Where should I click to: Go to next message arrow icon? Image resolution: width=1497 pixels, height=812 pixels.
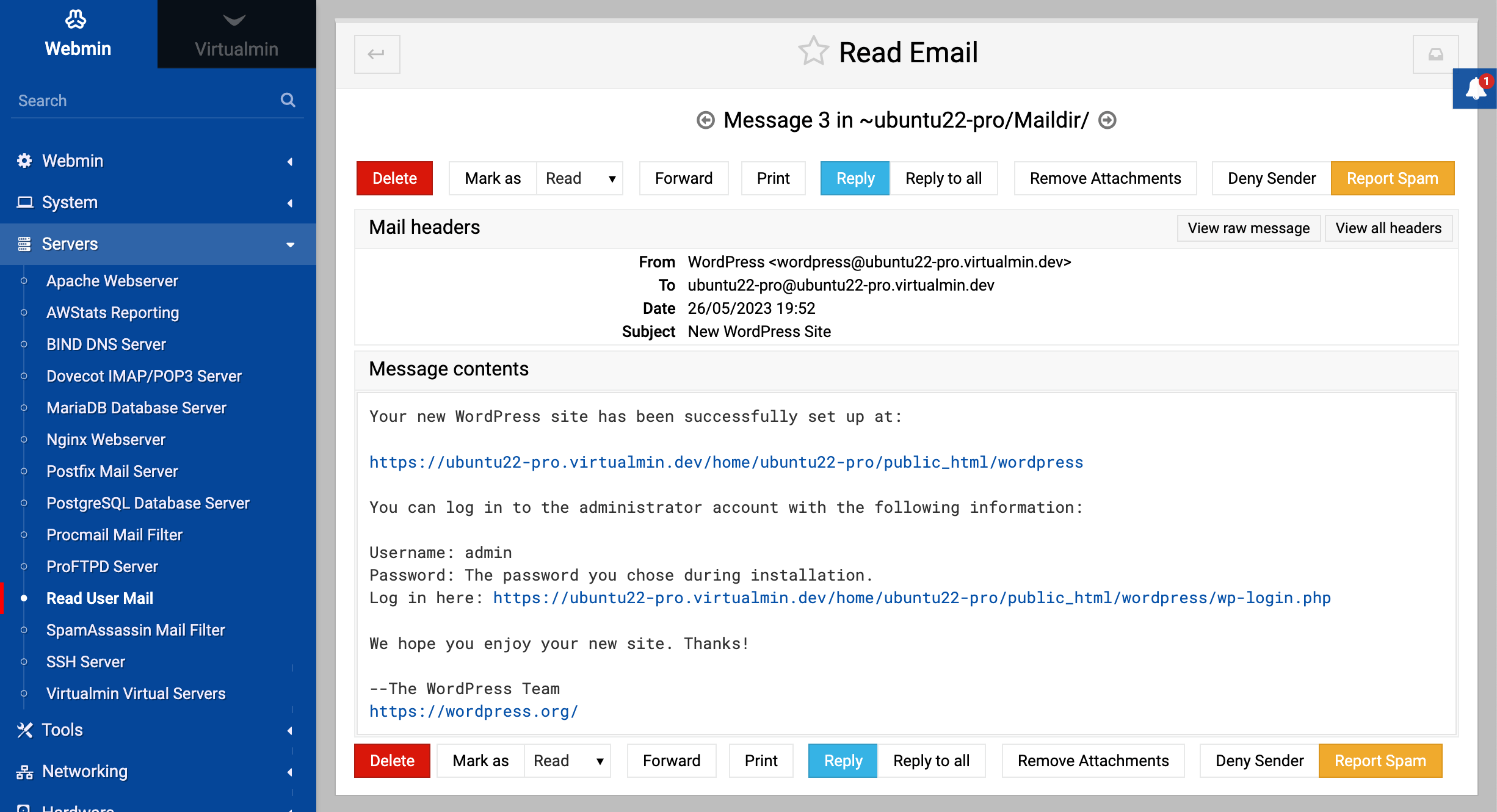click(1107, 120)
